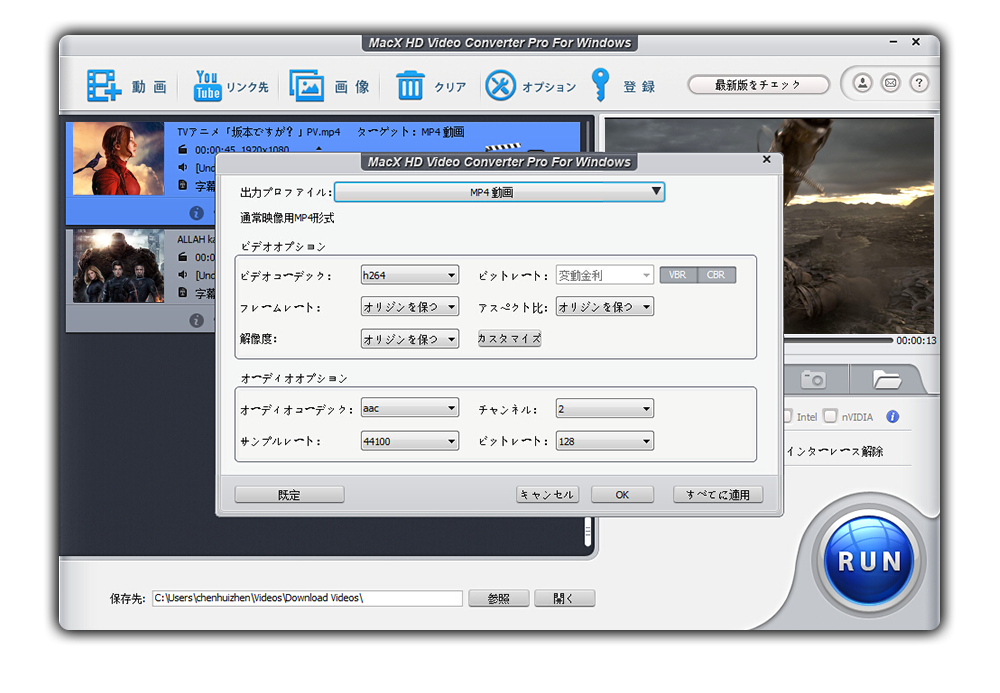Viewport: 1000px width, 693px height.
Task: Open the アスペクト比 dropdown
Action: click(605, 307)
